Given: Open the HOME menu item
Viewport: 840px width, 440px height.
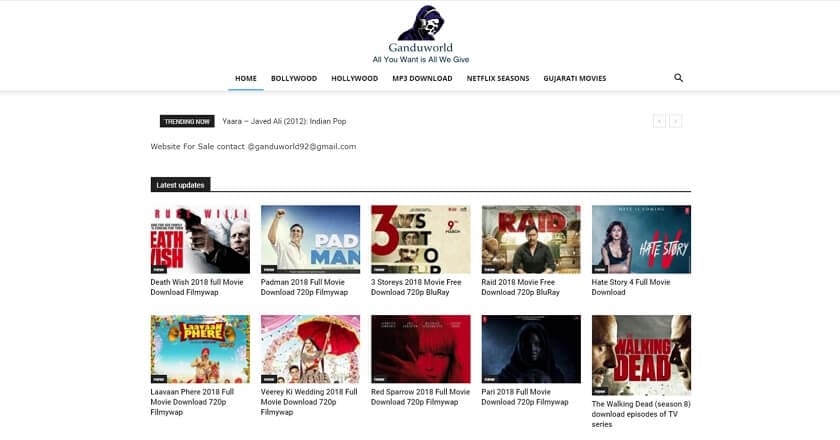Looking at the screenshot, I should click(246, 78).
